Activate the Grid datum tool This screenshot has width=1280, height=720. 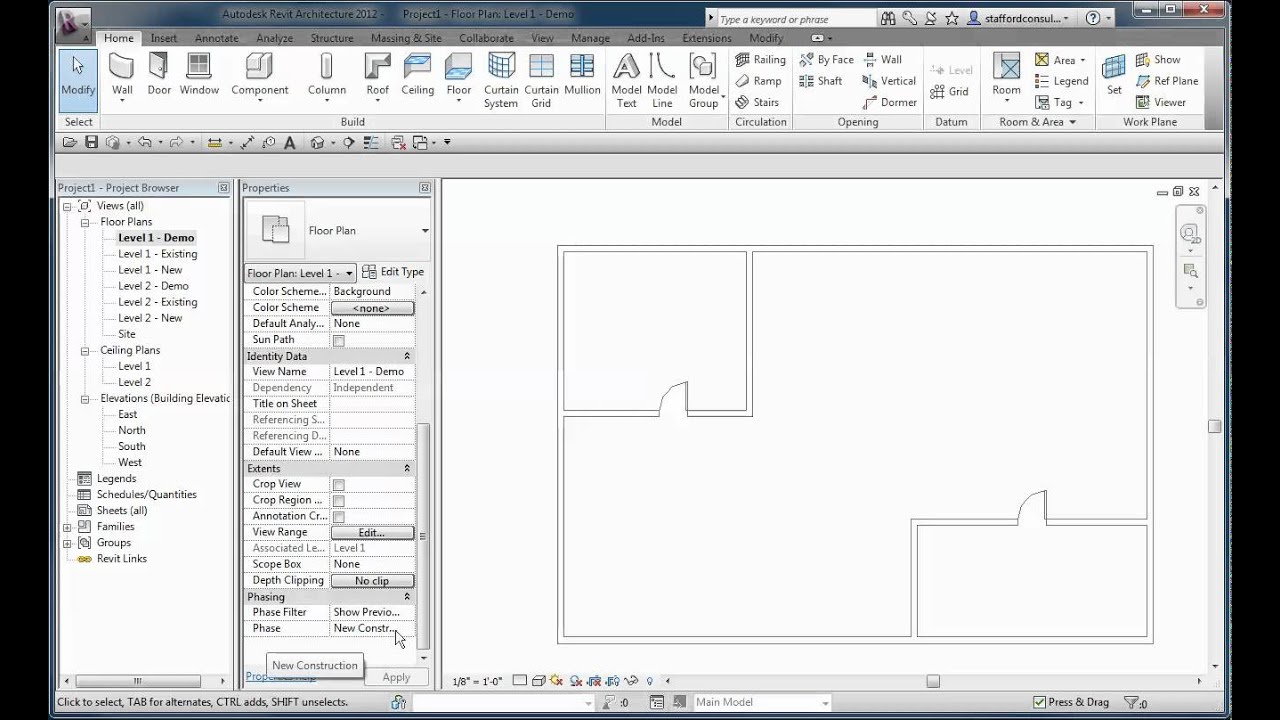point(949,91)
